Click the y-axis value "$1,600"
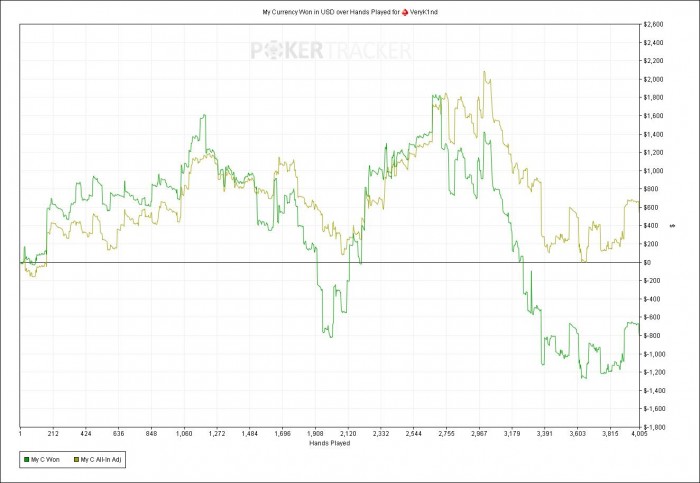The image size is (700, 483). coord(653,116)
